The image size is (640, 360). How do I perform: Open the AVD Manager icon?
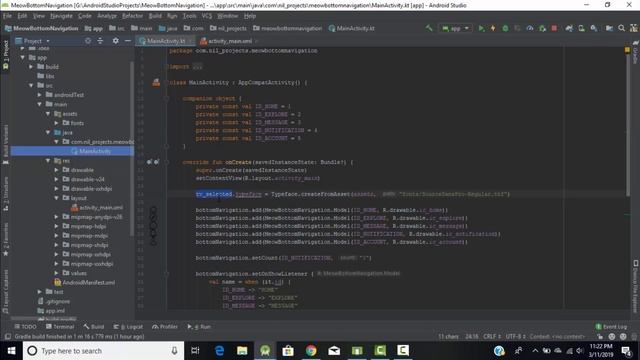581,28
